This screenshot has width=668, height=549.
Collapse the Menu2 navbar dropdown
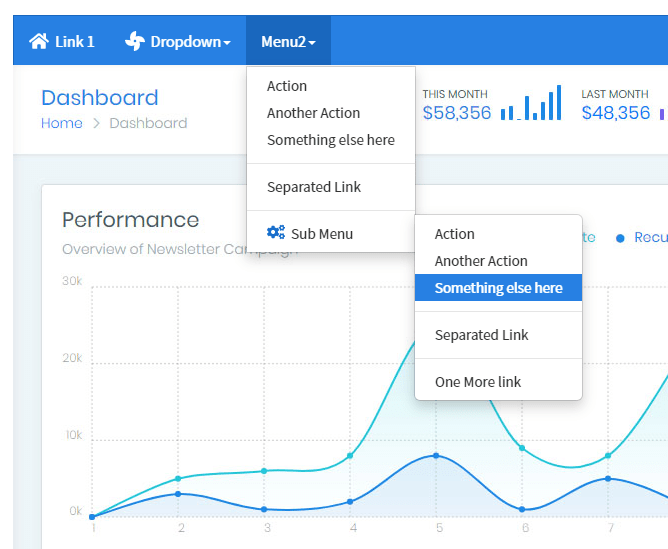pyautogui.click(x=288, y=41)
